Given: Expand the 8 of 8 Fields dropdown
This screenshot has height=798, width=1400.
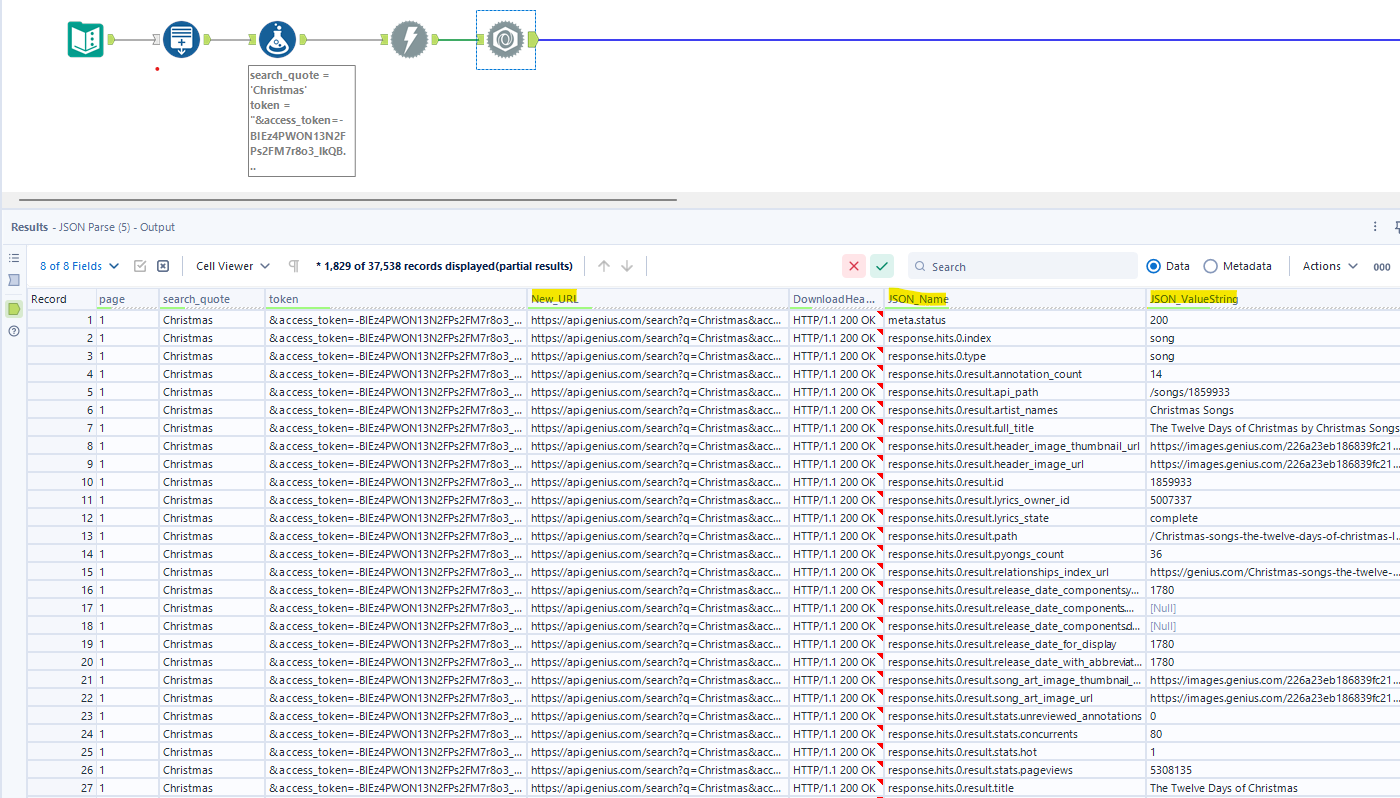Looking at the screenshot, I should [79, 266].
